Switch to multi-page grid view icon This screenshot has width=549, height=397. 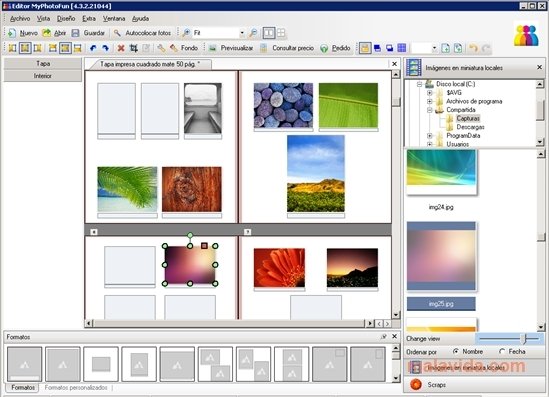(x=281, y=33)
